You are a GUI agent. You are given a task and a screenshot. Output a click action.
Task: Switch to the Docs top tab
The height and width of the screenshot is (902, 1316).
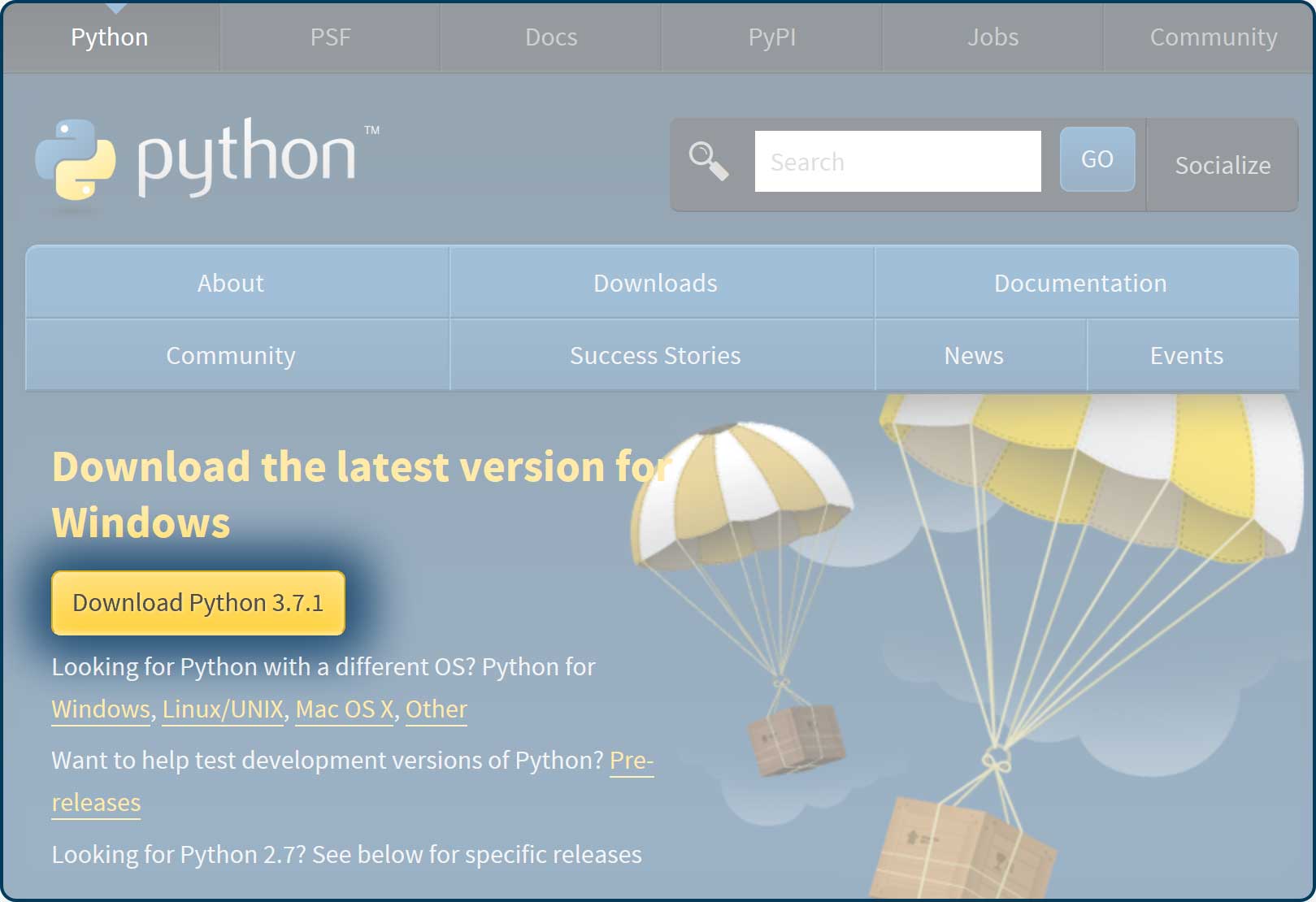551,37
